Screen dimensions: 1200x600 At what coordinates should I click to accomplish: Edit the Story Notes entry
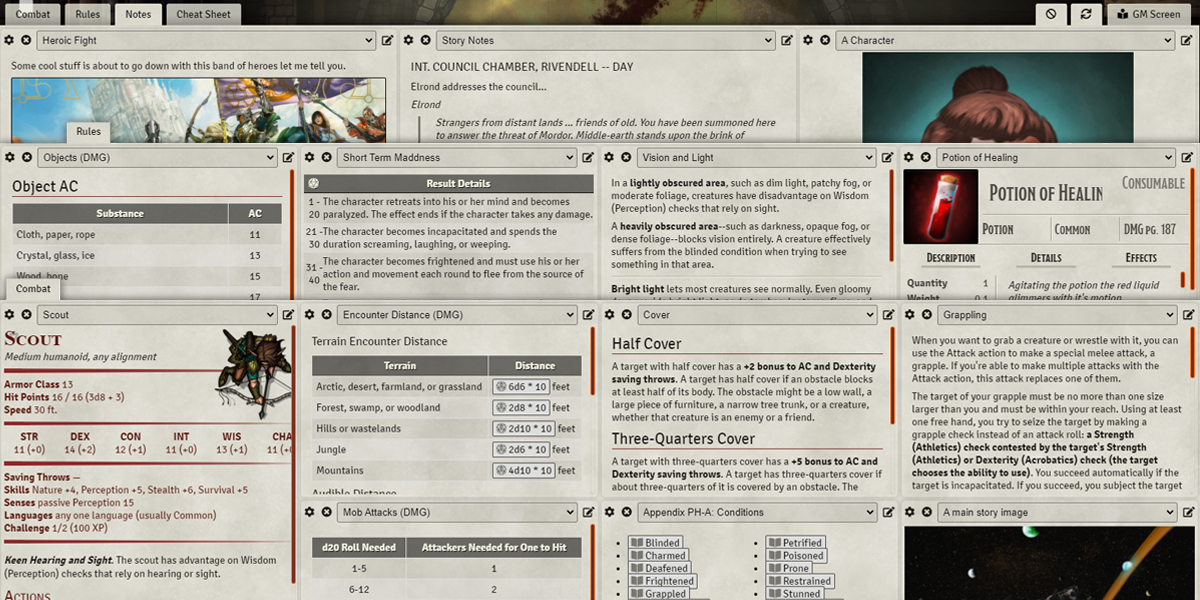point(787,41)
